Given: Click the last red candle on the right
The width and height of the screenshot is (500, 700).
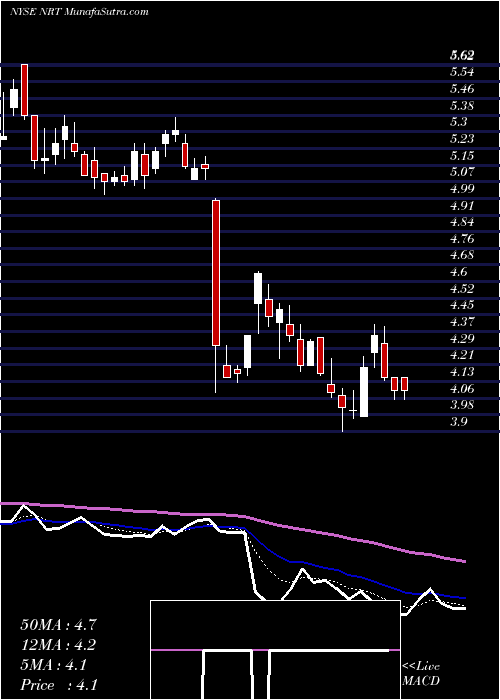Looking at the screenshot, I should point(404,384).
